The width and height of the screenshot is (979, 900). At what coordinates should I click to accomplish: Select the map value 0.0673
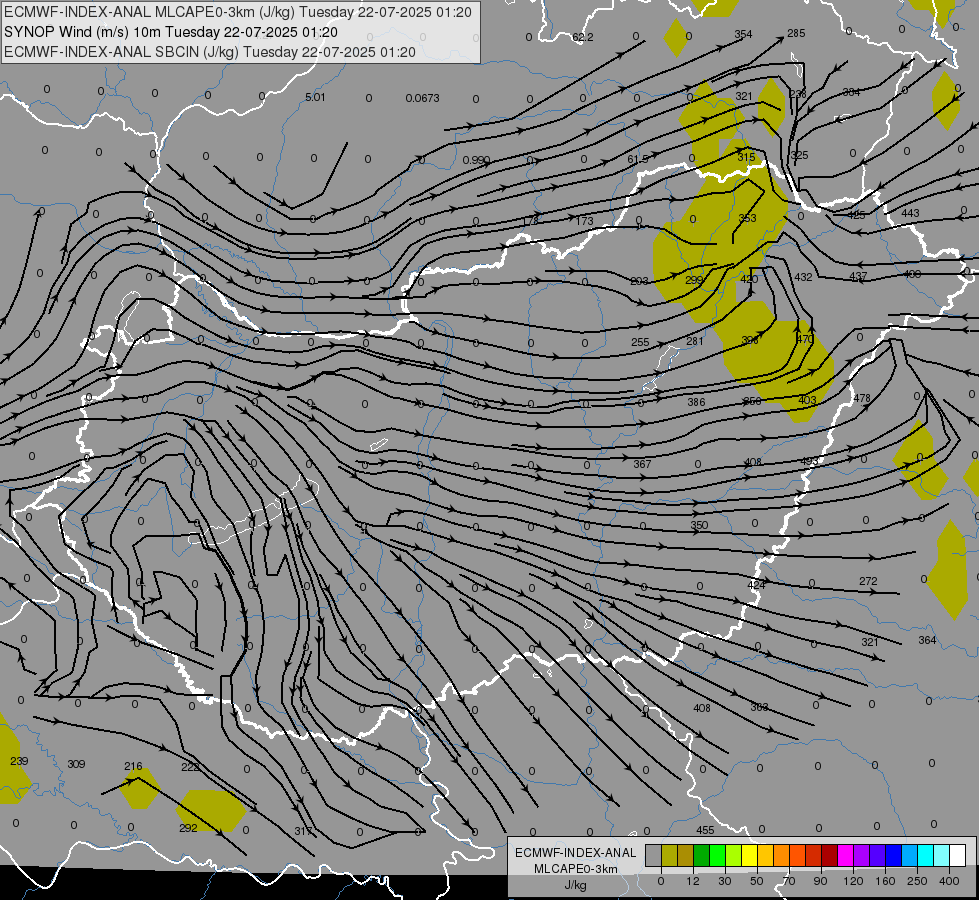422,98
